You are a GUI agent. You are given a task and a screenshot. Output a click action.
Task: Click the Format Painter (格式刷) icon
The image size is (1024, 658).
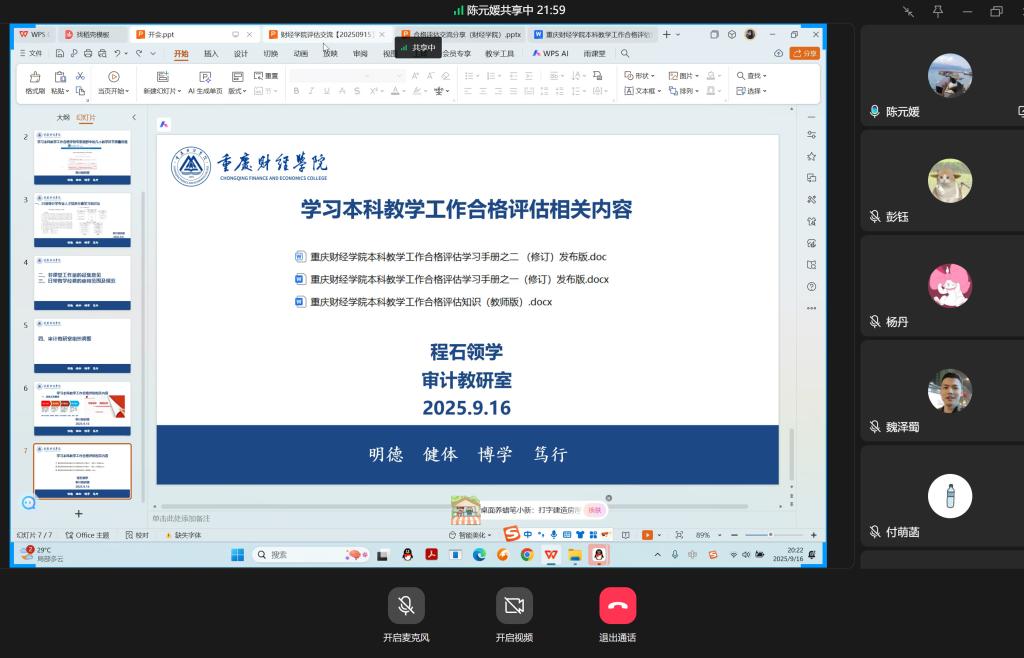[35, 77]
